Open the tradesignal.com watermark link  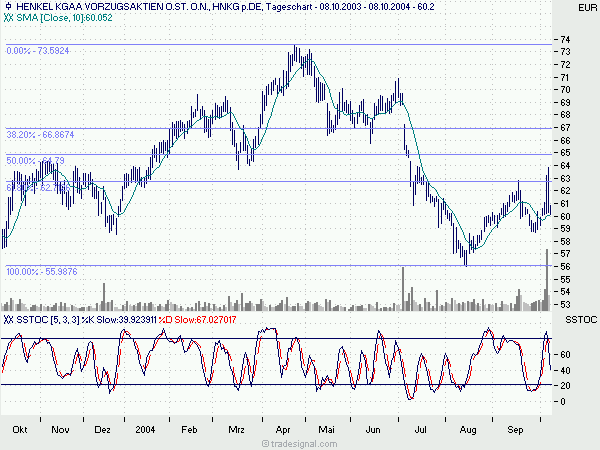(x=299, y=441)
